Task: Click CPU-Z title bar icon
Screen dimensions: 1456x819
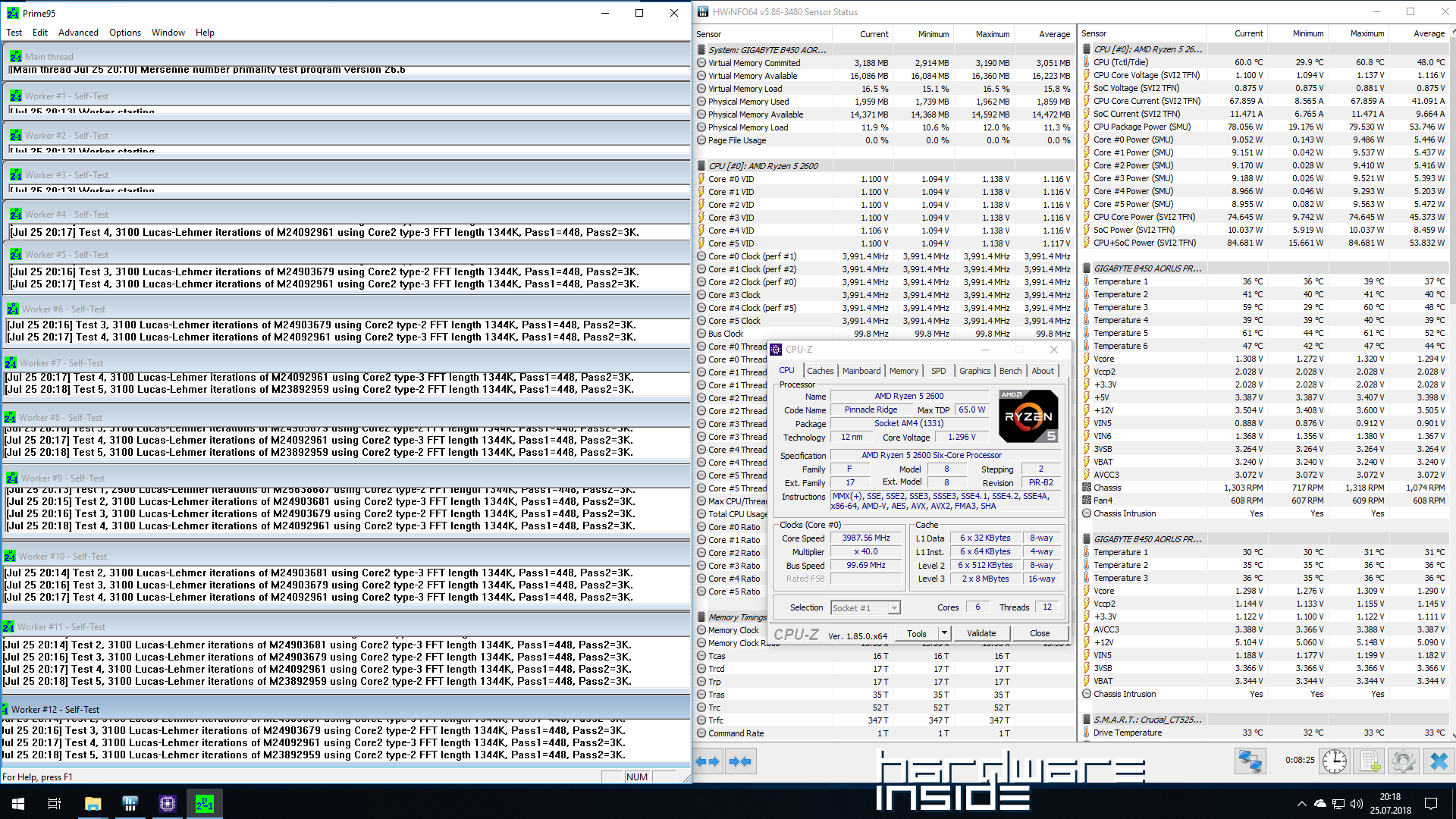Action: coord(776,350)
